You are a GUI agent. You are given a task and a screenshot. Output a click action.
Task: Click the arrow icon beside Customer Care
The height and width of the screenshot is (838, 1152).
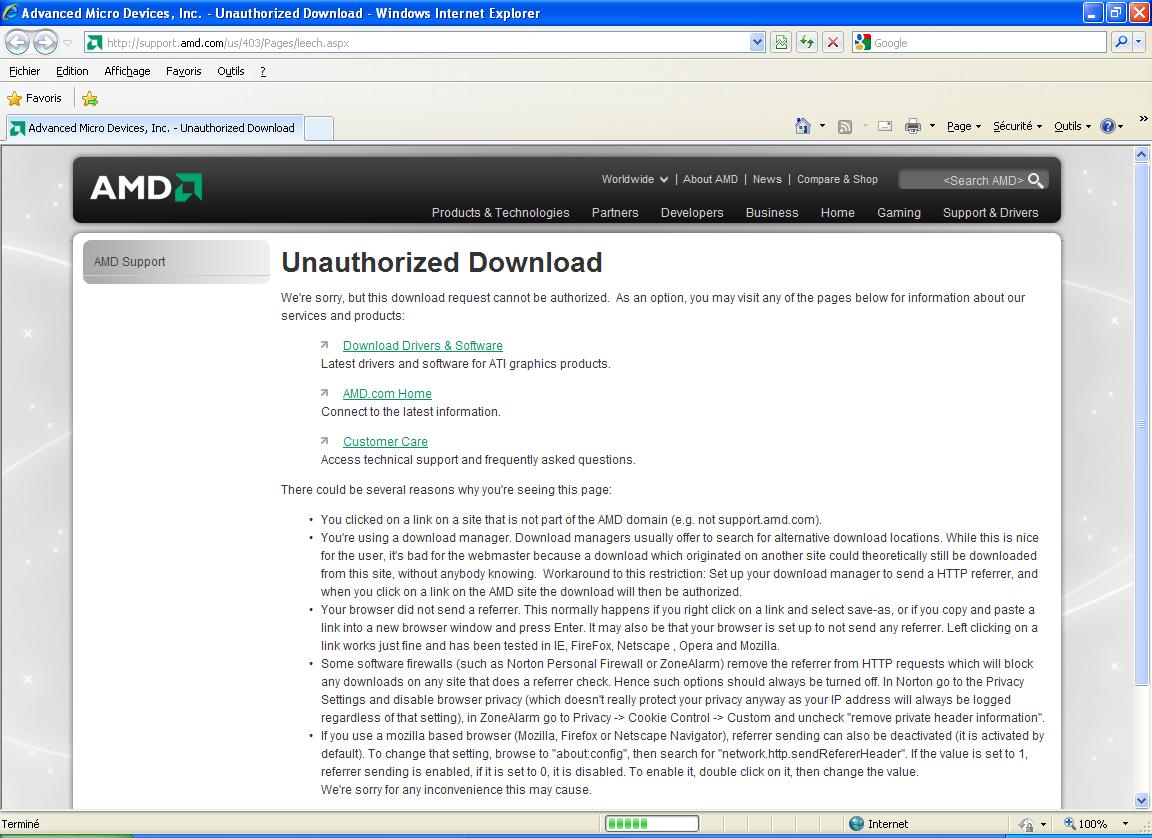click(324, 441)
